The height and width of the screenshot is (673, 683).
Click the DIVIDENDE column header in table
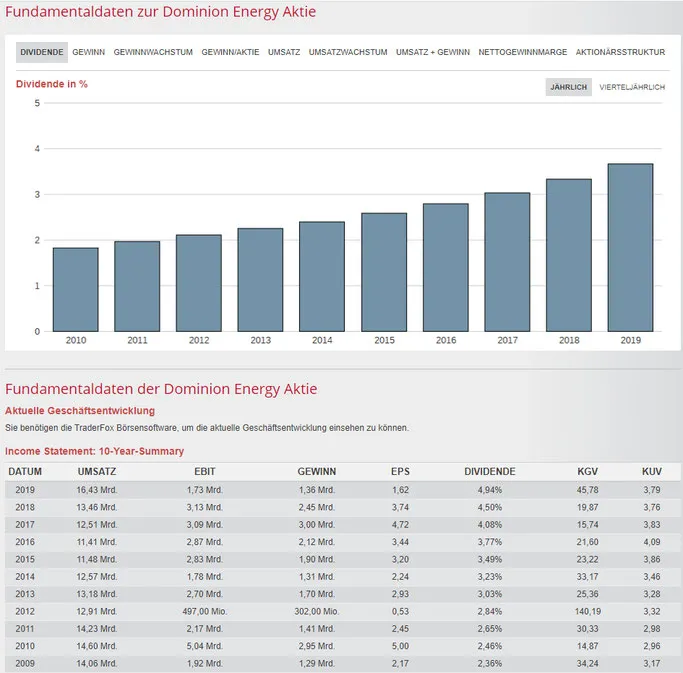tap(490, 471)
